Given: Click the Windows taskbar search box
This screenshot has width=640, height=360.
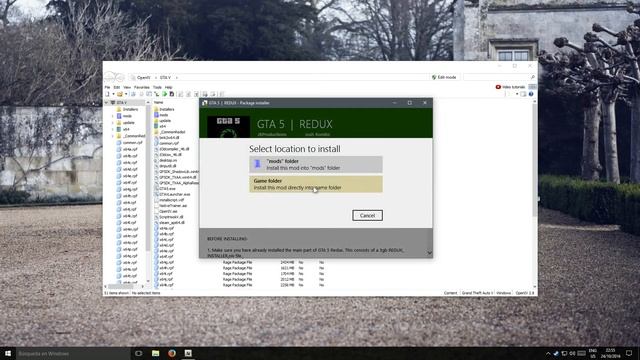Looking at the screenshot, I should 73,353.
